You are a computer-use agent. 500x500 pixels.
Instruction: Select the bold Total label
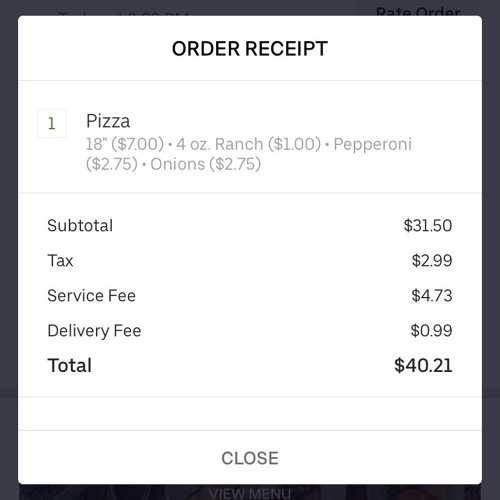[70, 365]
